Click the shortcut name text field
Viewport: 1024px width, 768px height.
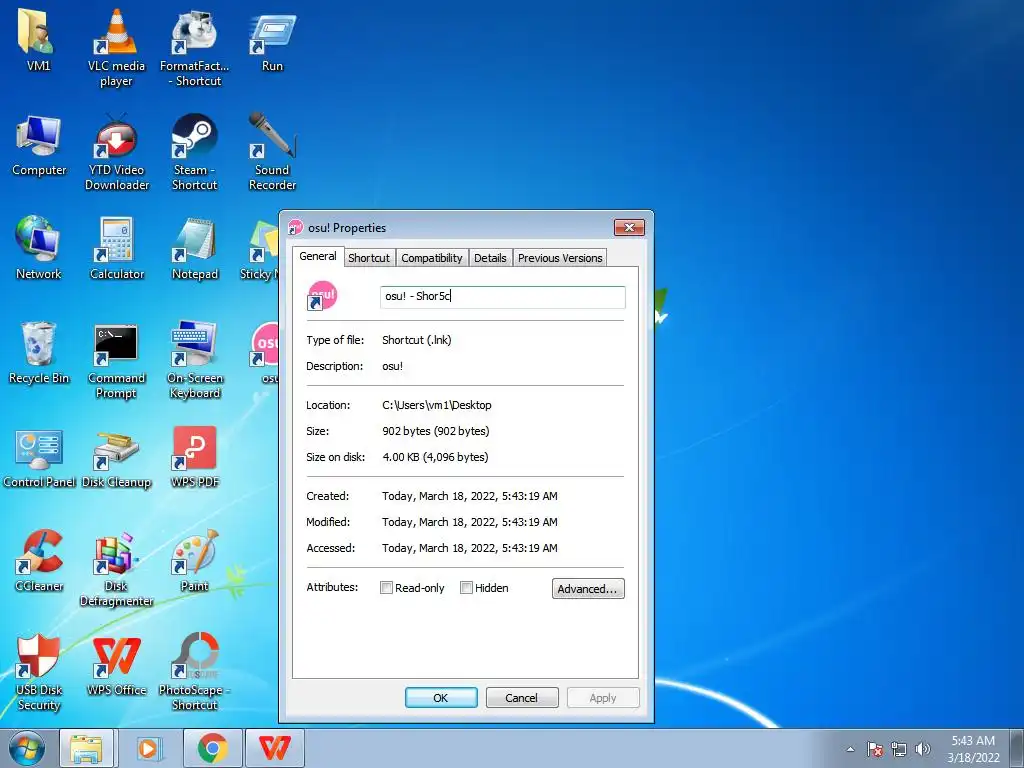click(x=503, y=296)
